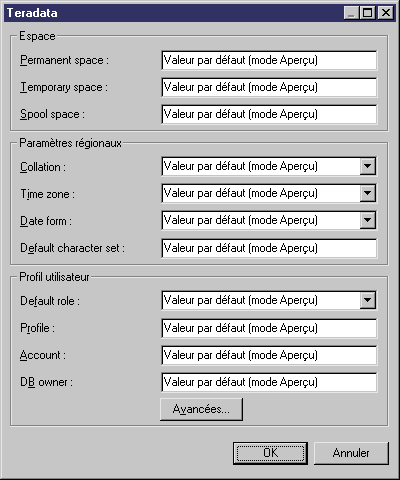Expand the Collation dropdown arrow
This screenshot has height=480, width=400.
coord(367,166)
